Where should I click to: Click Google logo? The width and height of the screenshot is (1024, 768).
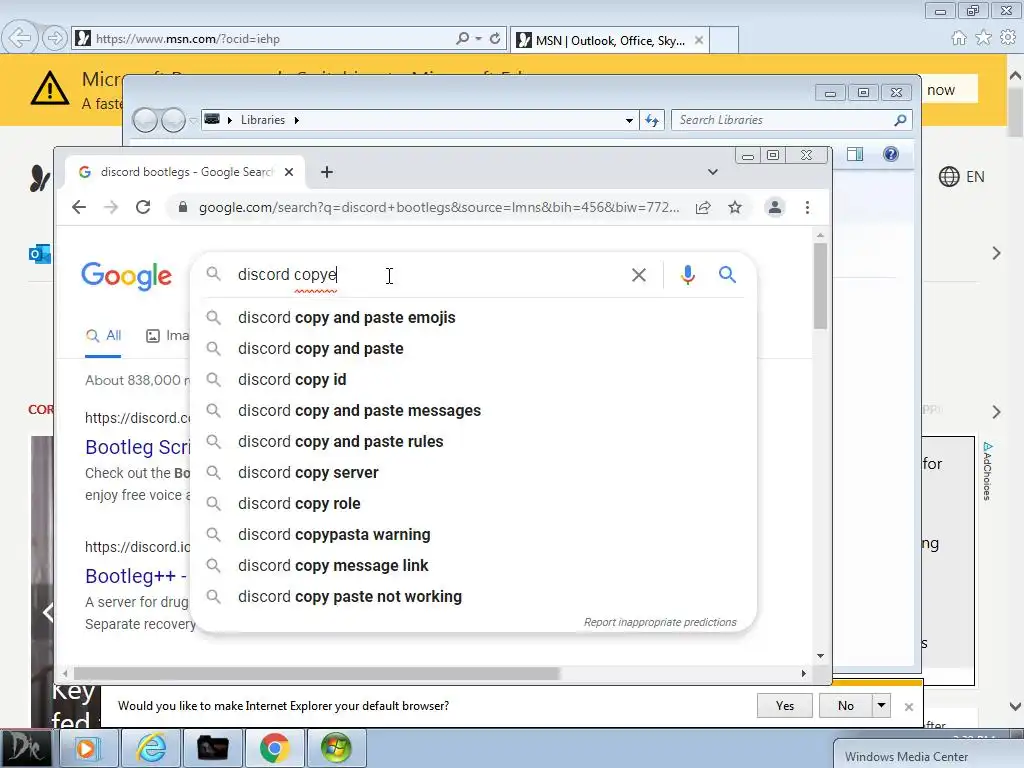tap(127, 276)
